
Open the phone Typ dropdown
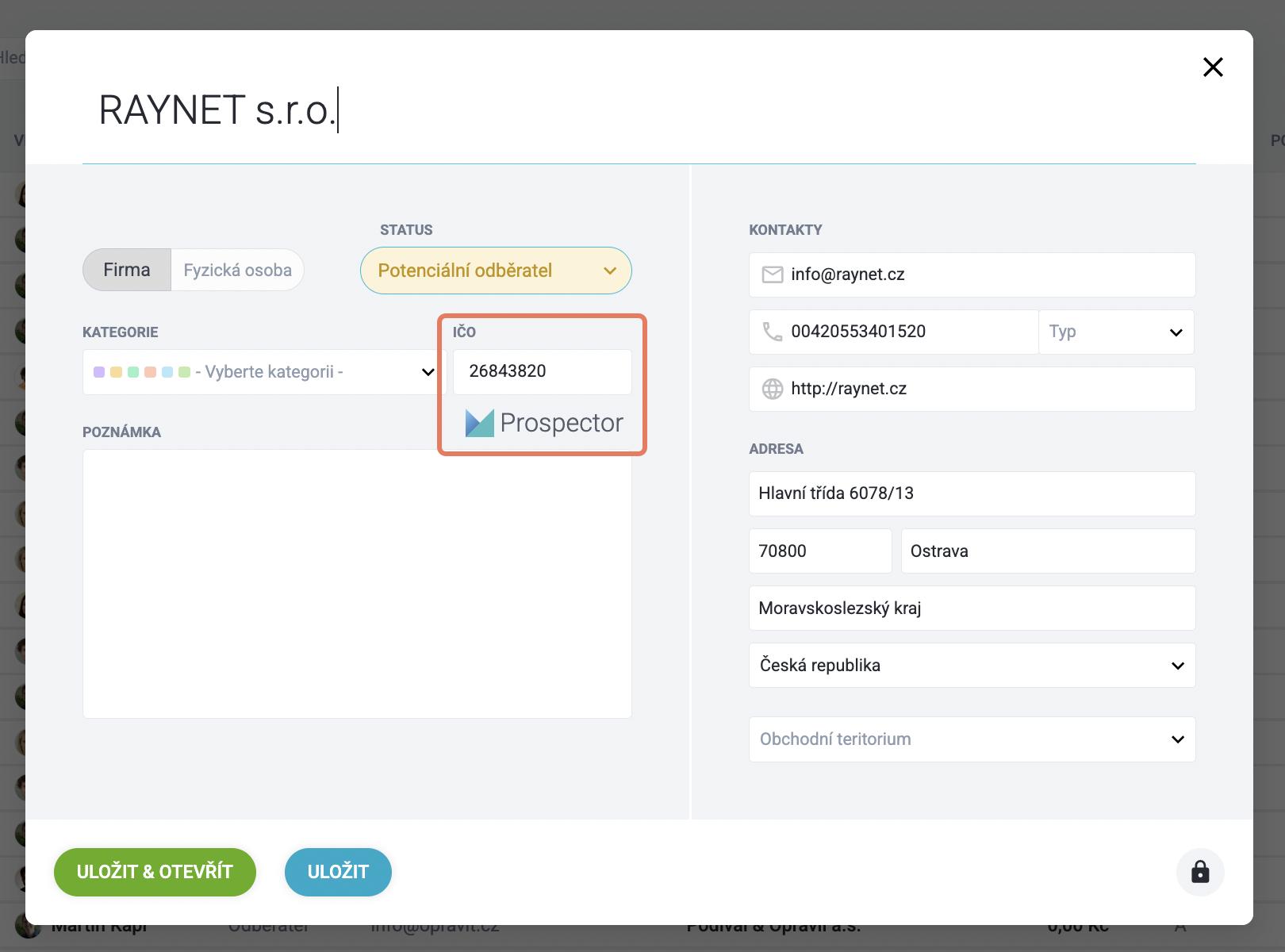click(x=1116, y=332)
